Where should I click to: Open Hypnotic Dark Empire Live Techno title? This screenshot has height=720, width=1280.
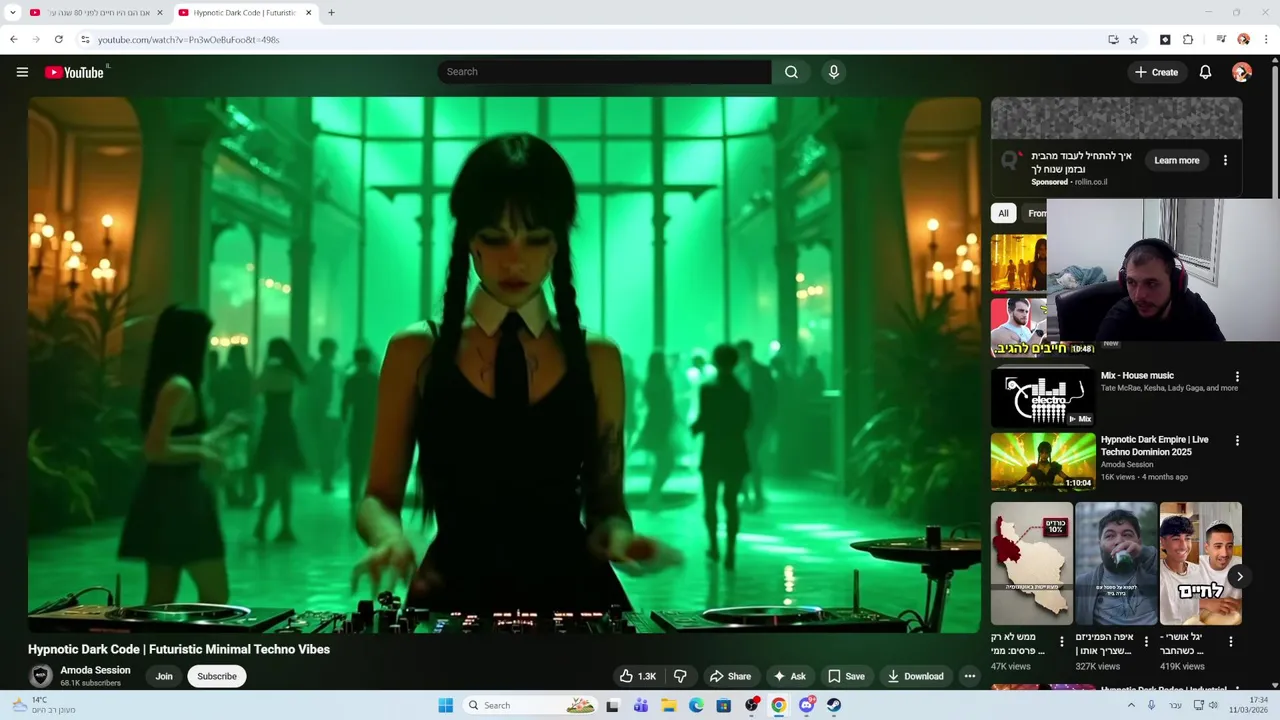1154,446
